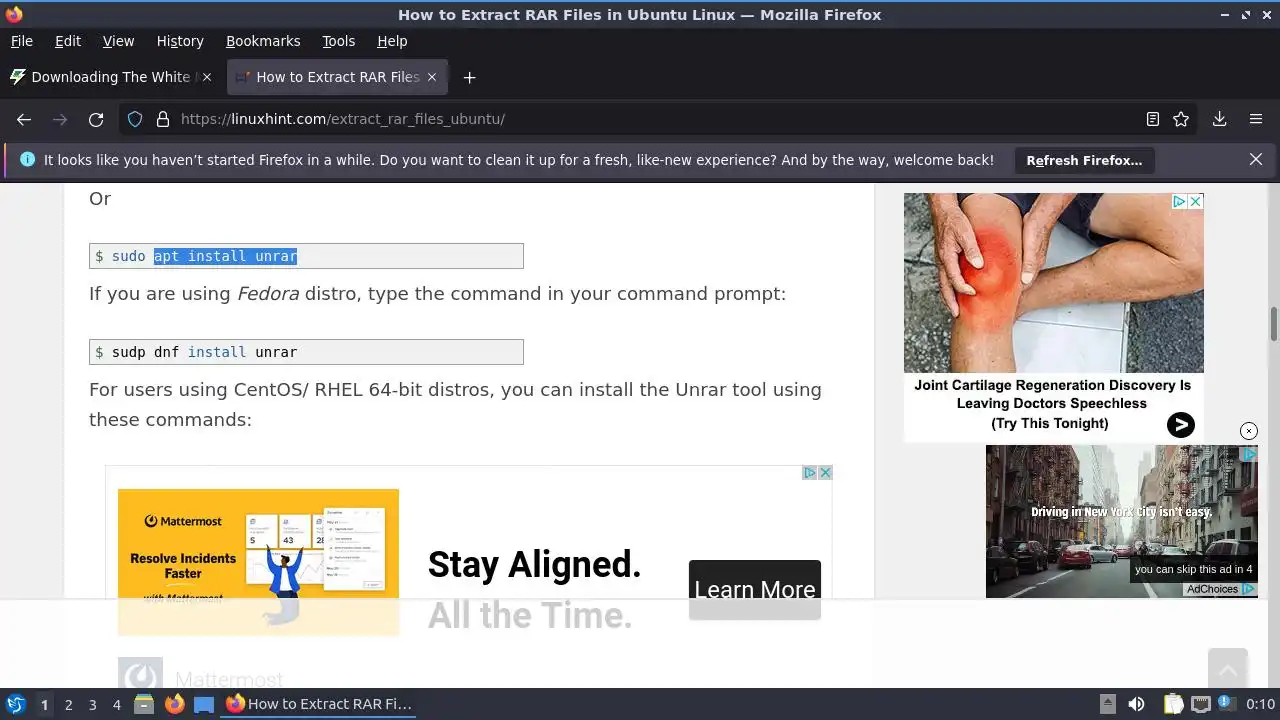Image resolution: width=1280 pixels, height=720 pixels.
Task: Click the sudo apt install unrar code box
Action: (306, 256)
